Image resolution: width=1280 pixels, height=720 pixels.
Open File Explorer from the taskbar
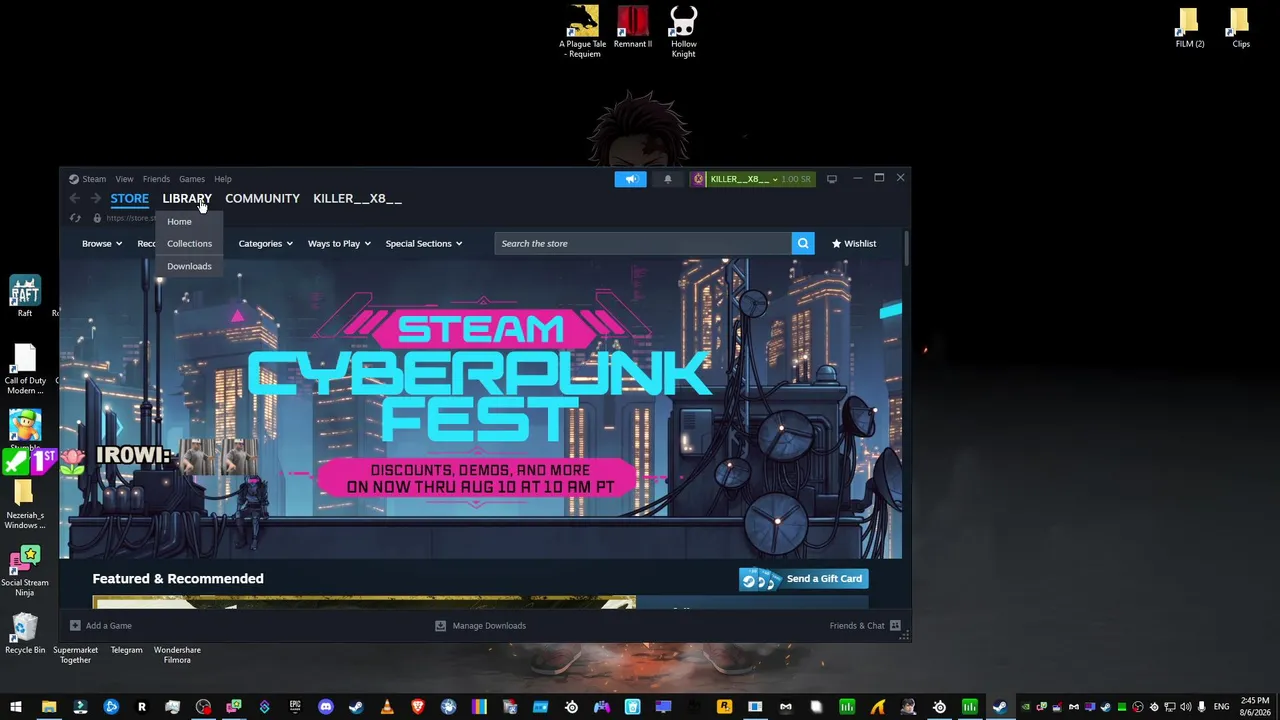click(49, 707)
